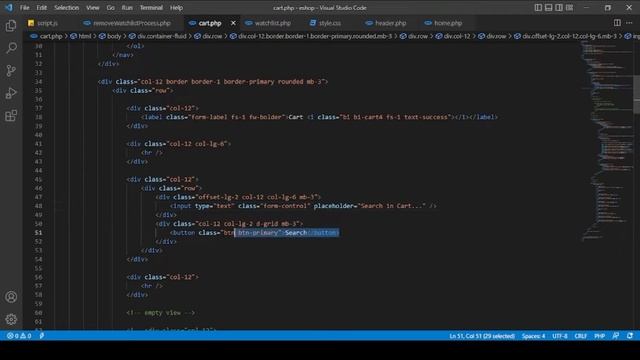Screen dimensions: 640x360
Task: Click 'border-primary' class text on line 34
Action: click(249, 82)
